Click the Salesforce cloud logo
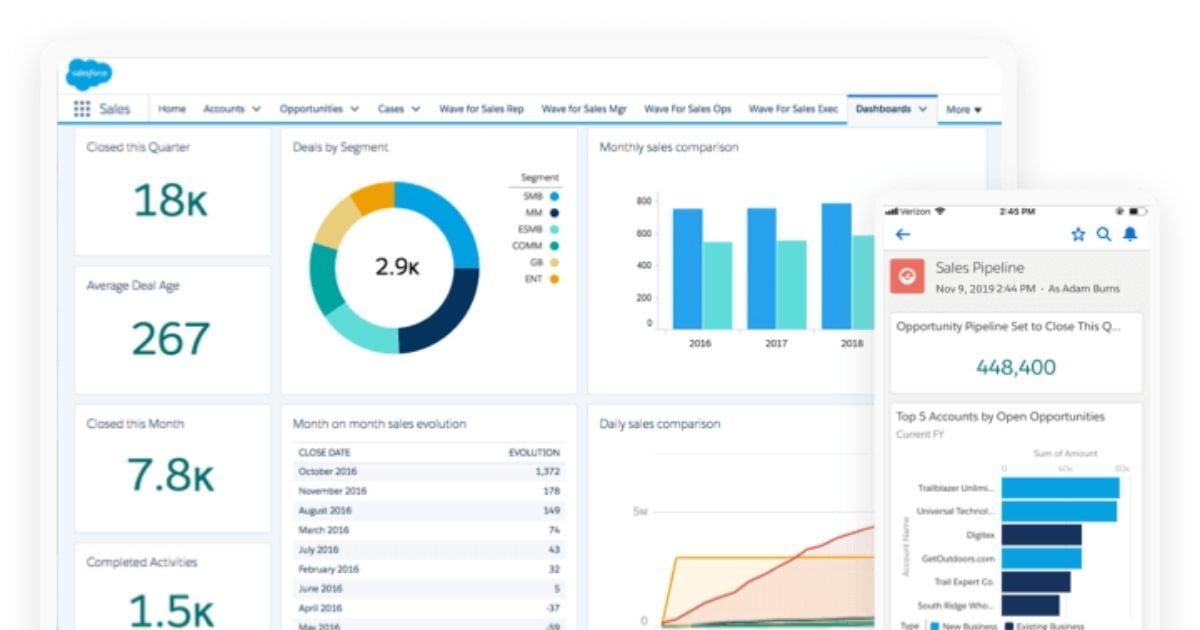 pyautogui.click(x=89, y=75)
